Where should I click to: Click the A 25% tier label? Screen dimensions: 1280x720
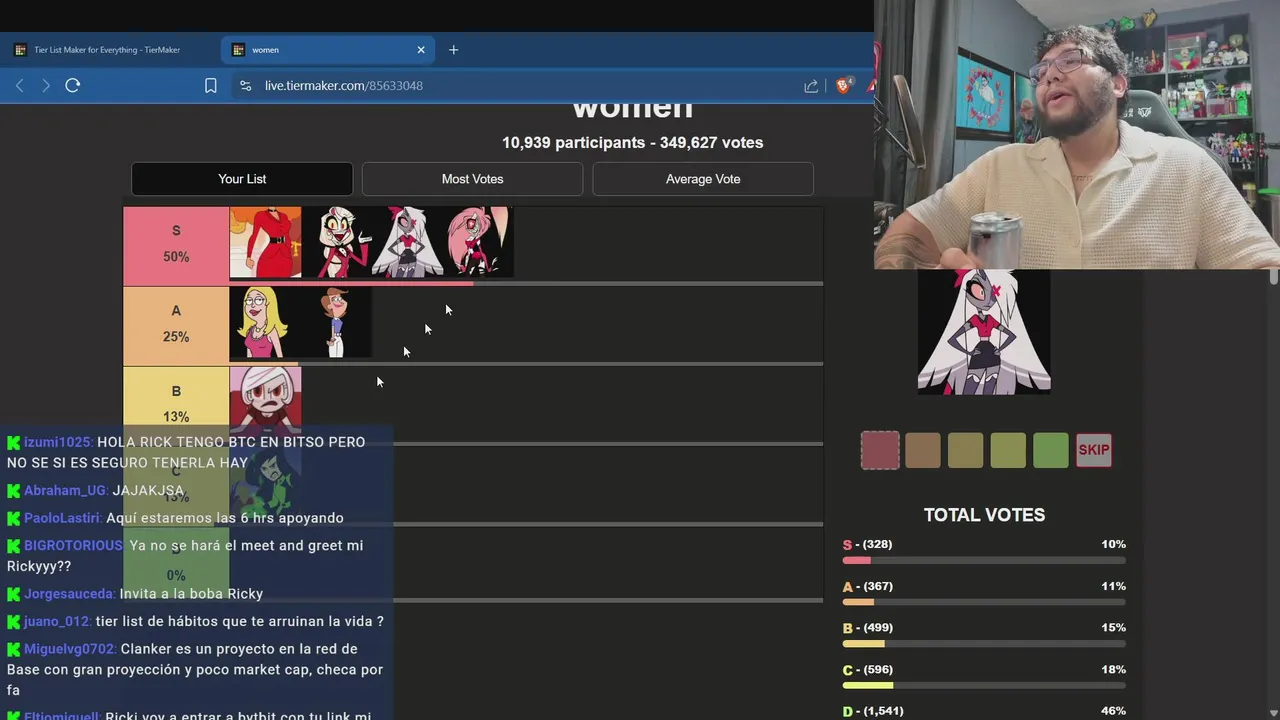tap(176, 325)
